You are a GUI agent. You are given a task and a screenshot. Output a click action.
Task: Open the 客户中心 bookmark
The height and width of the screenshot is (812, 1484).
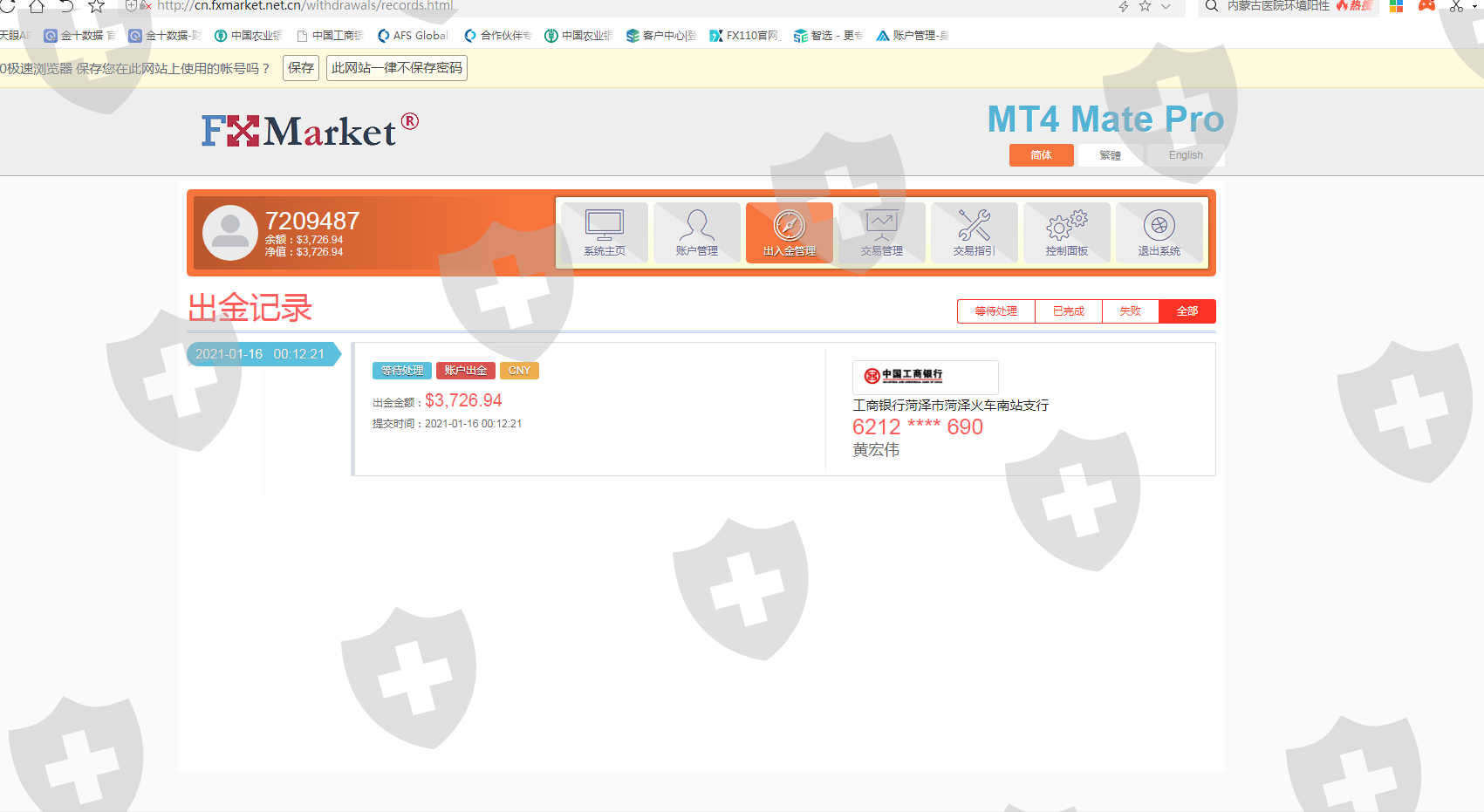pyautogui.click(x=661, y=36)
